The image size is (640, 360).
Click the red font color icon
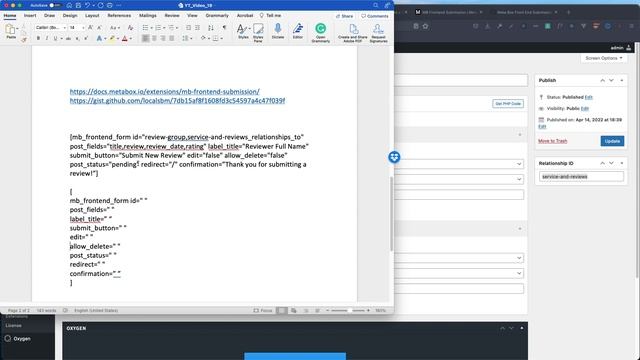point(125,38)
